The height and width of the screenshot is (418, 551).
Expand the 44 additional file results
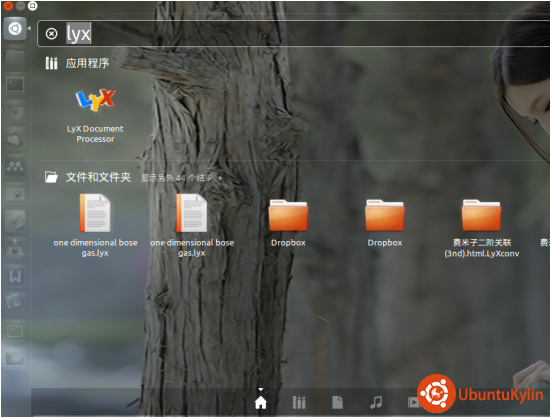point(181,178)
